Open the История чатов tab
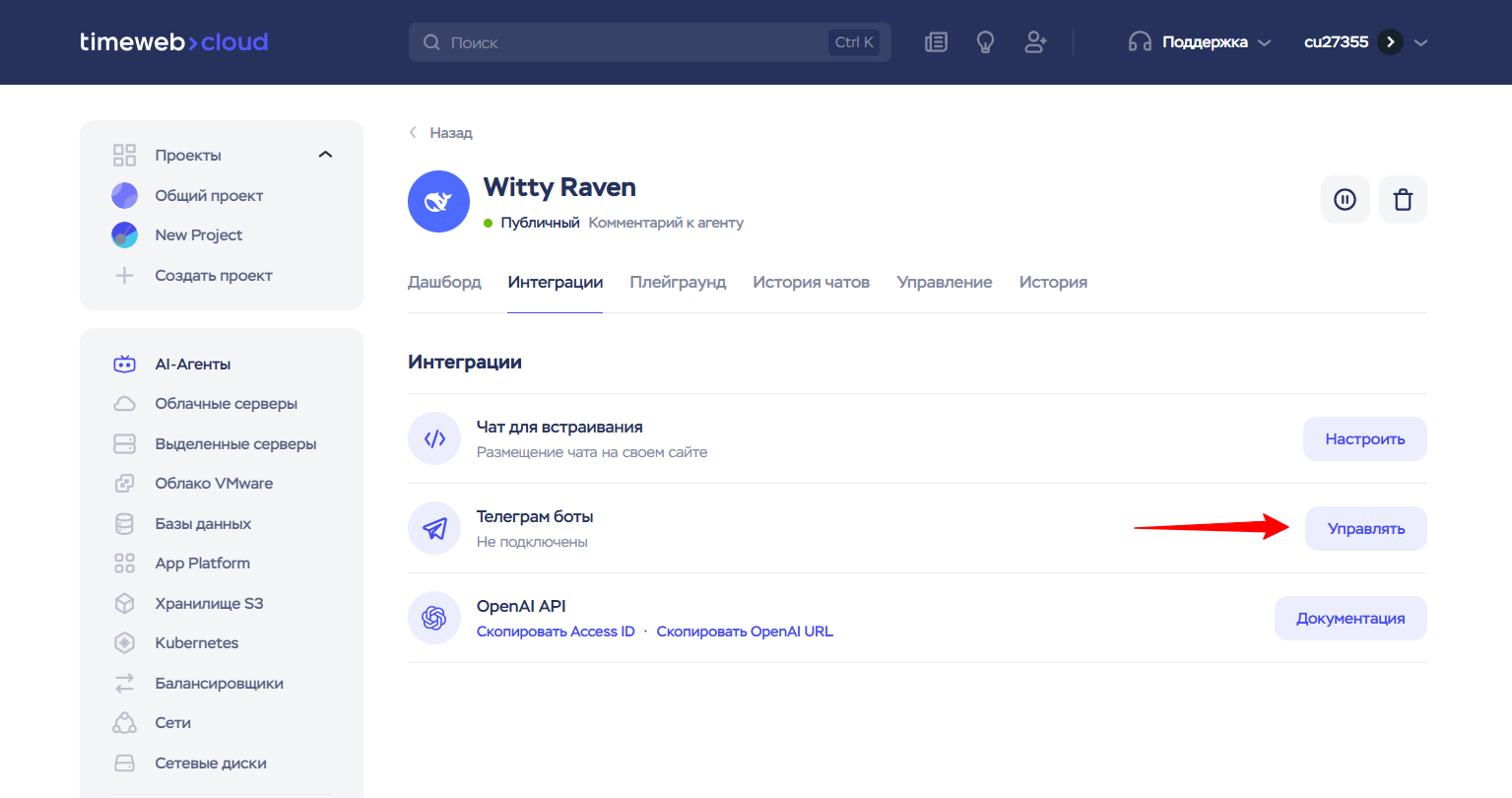Screen dimensions: 1512x798 811,283
